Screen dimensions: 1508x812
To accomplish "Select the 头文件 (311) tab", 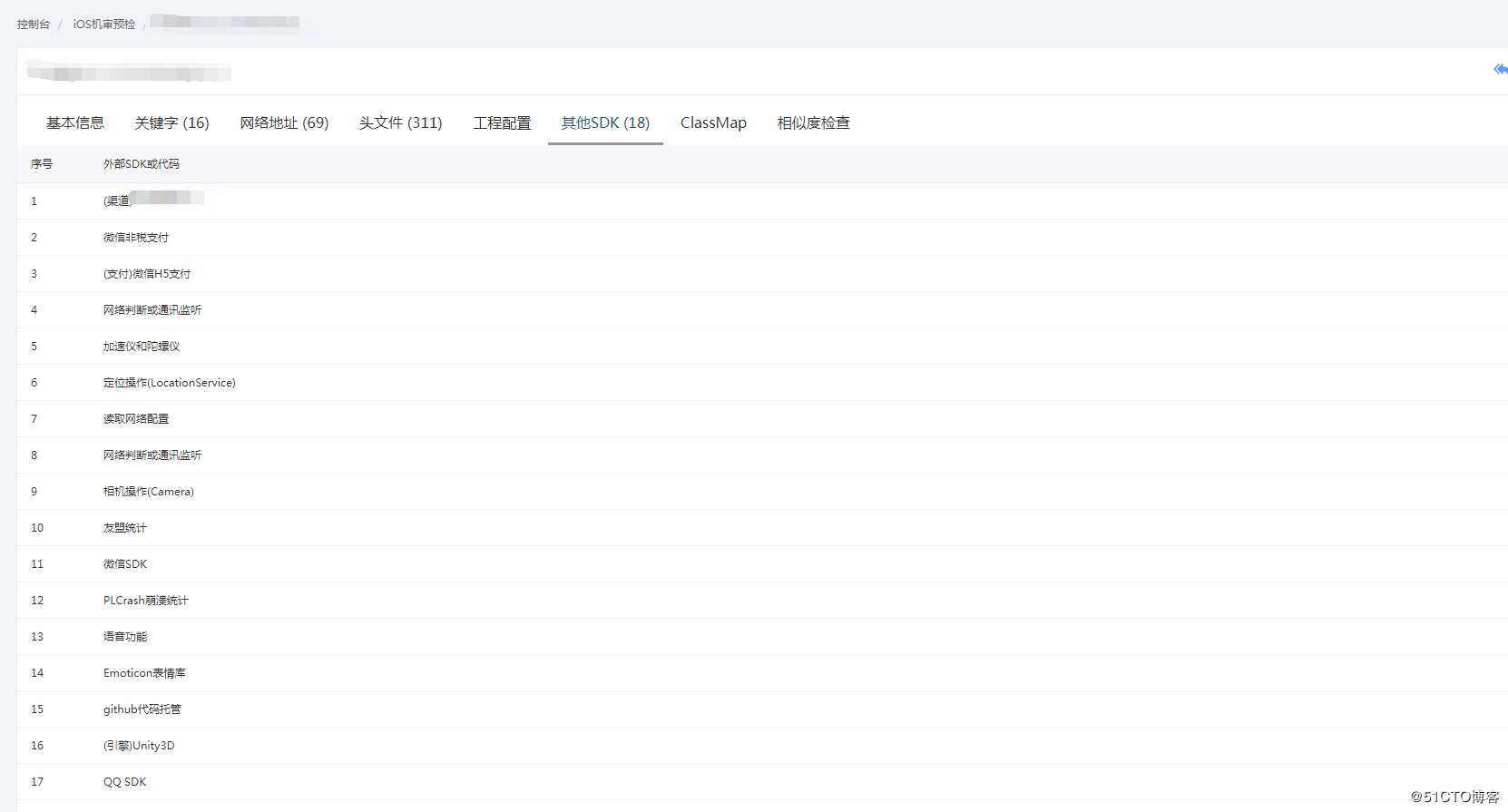I will pyautogui.click(x=400, y=122).
